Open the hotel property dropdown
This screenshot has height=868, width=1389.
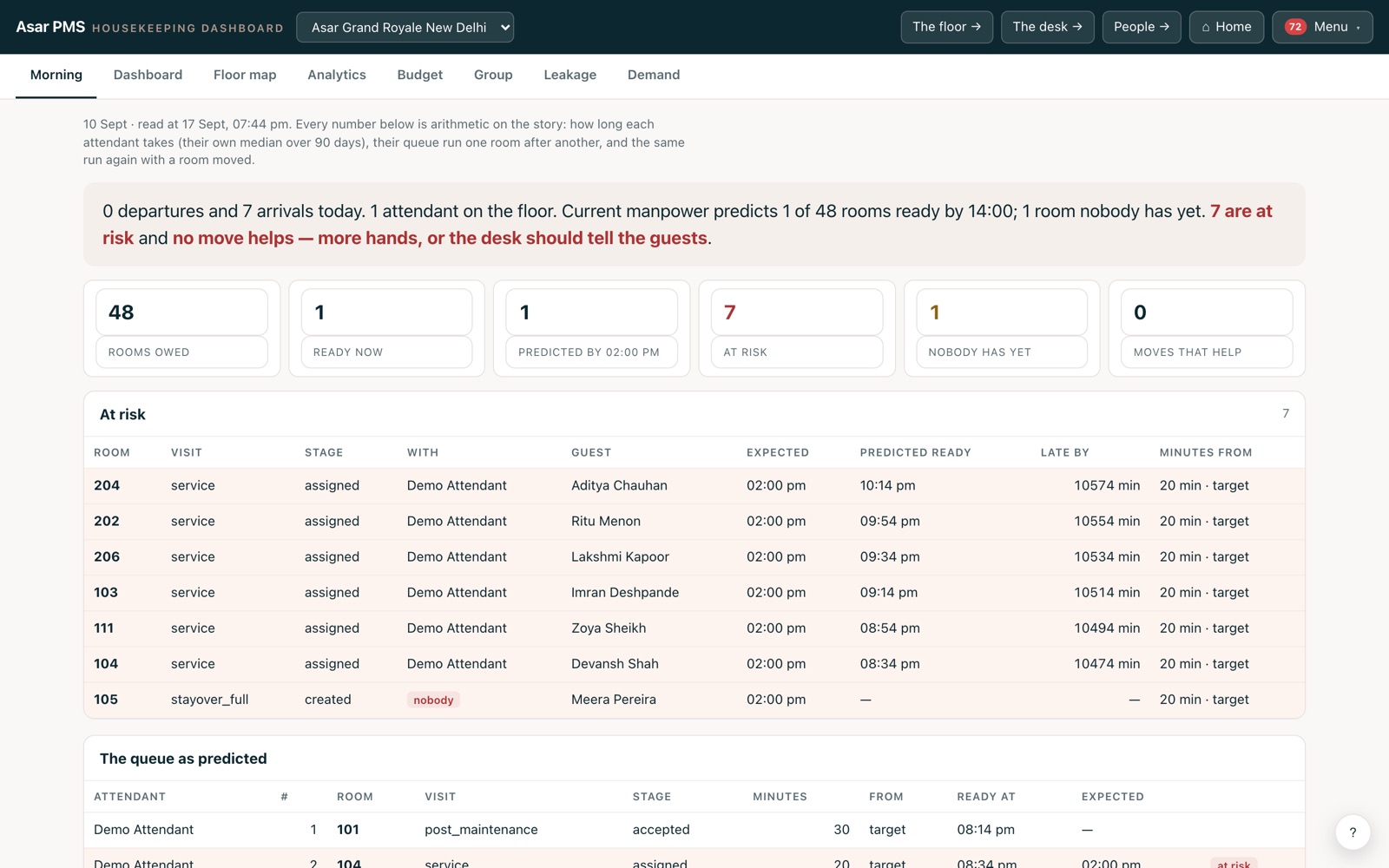(405, 27)
